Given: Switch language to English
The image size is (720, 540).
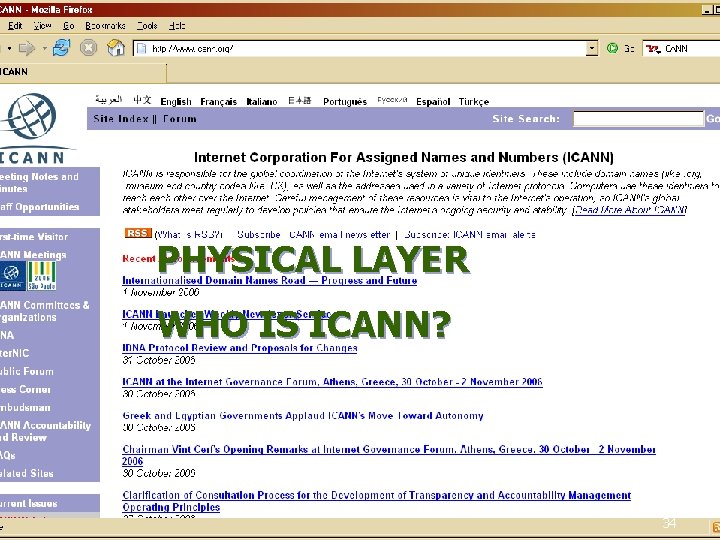Looking at the screenshot, I should (x=176, y=101).
